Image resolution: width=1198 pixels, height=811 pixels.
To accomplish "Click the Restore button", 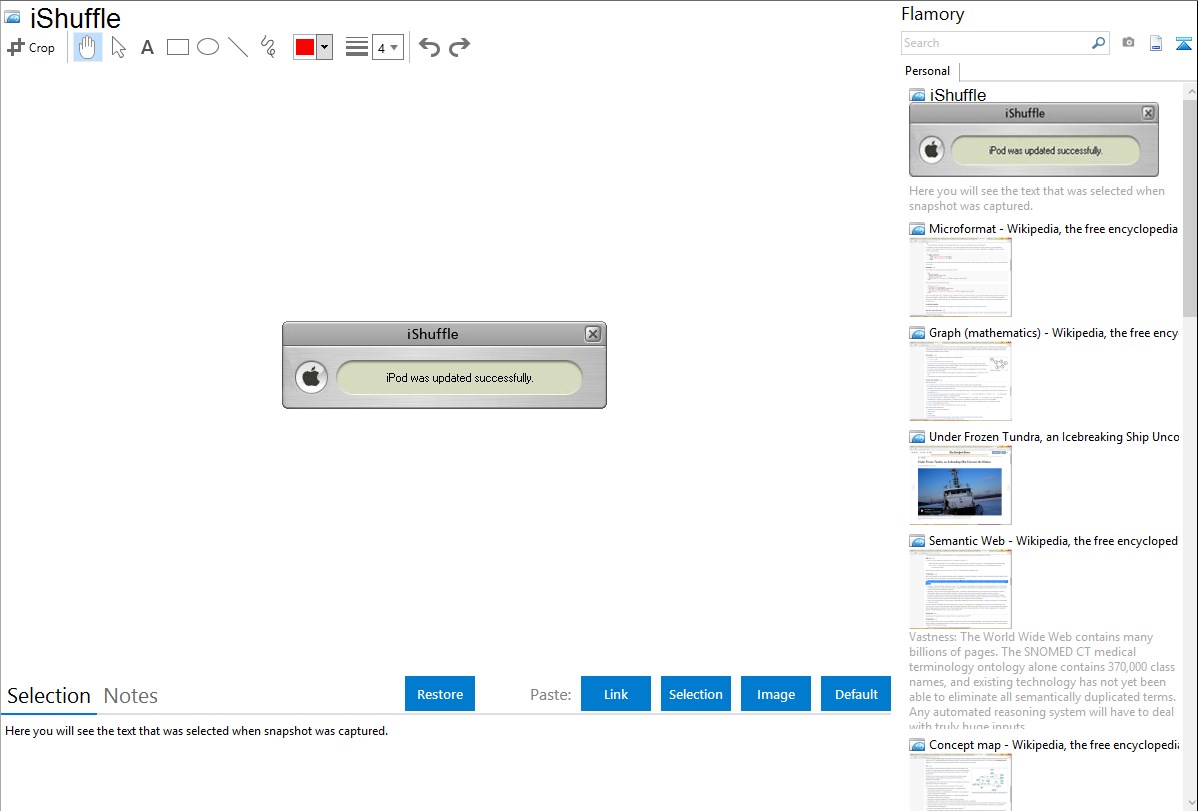I will 440,694.
